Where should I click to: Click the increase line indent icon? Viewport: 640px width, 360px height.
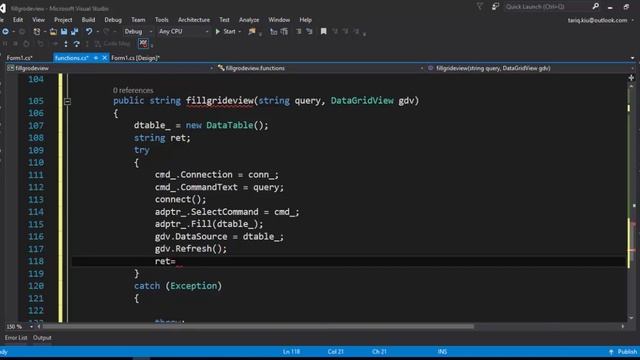(x=284, y=31)
